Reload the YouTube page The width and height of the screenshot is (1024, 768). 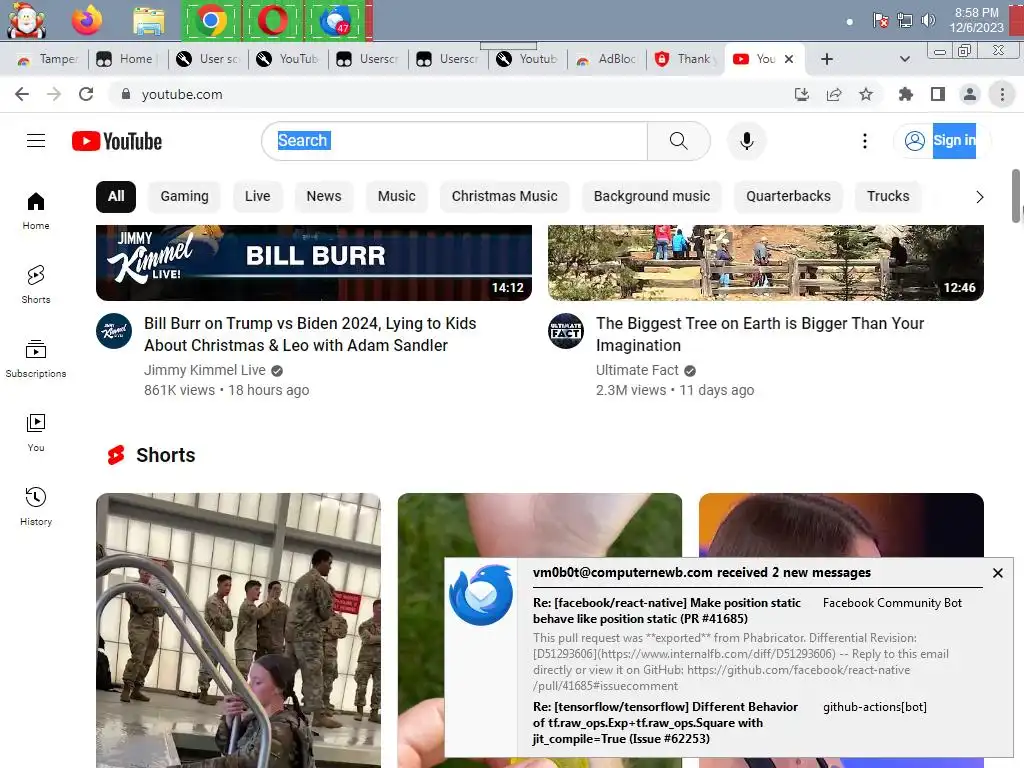pos(86,94)
